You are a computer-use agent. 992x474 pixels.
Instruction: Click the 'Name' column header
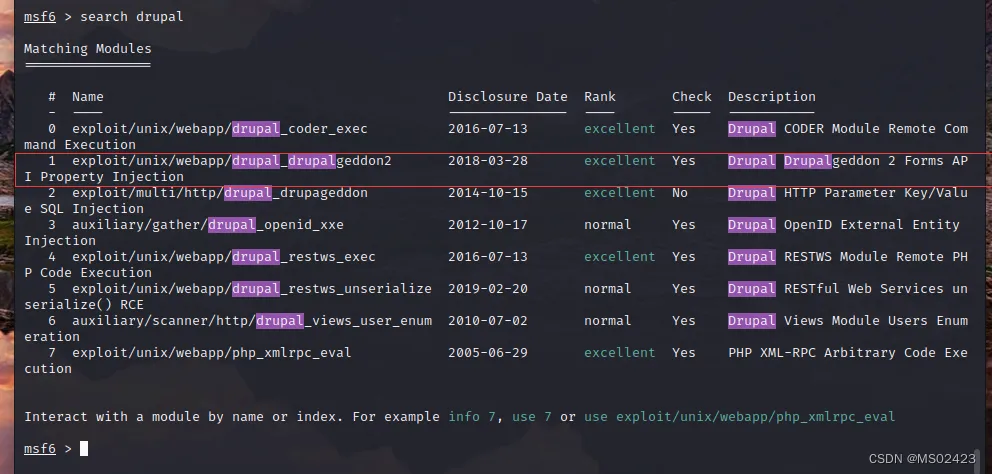[87, 97]
